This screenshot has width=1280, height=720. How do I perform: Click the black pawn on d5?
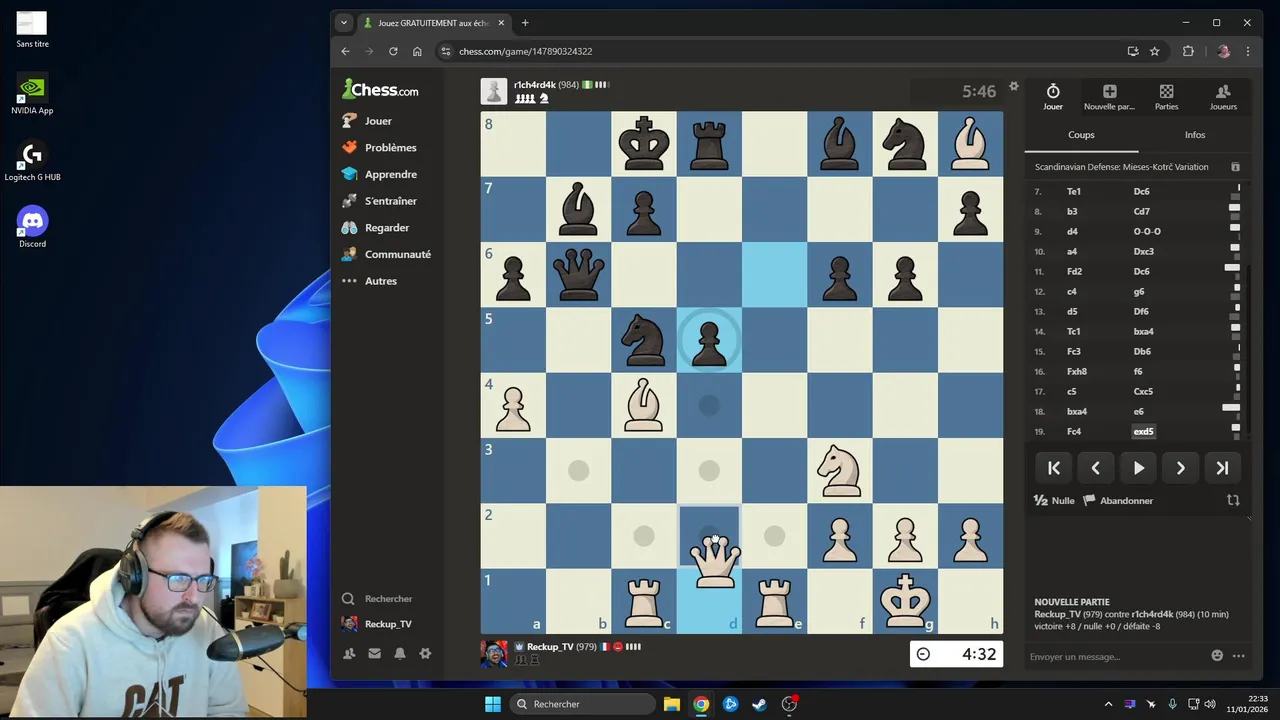click(x=709, y=342)
